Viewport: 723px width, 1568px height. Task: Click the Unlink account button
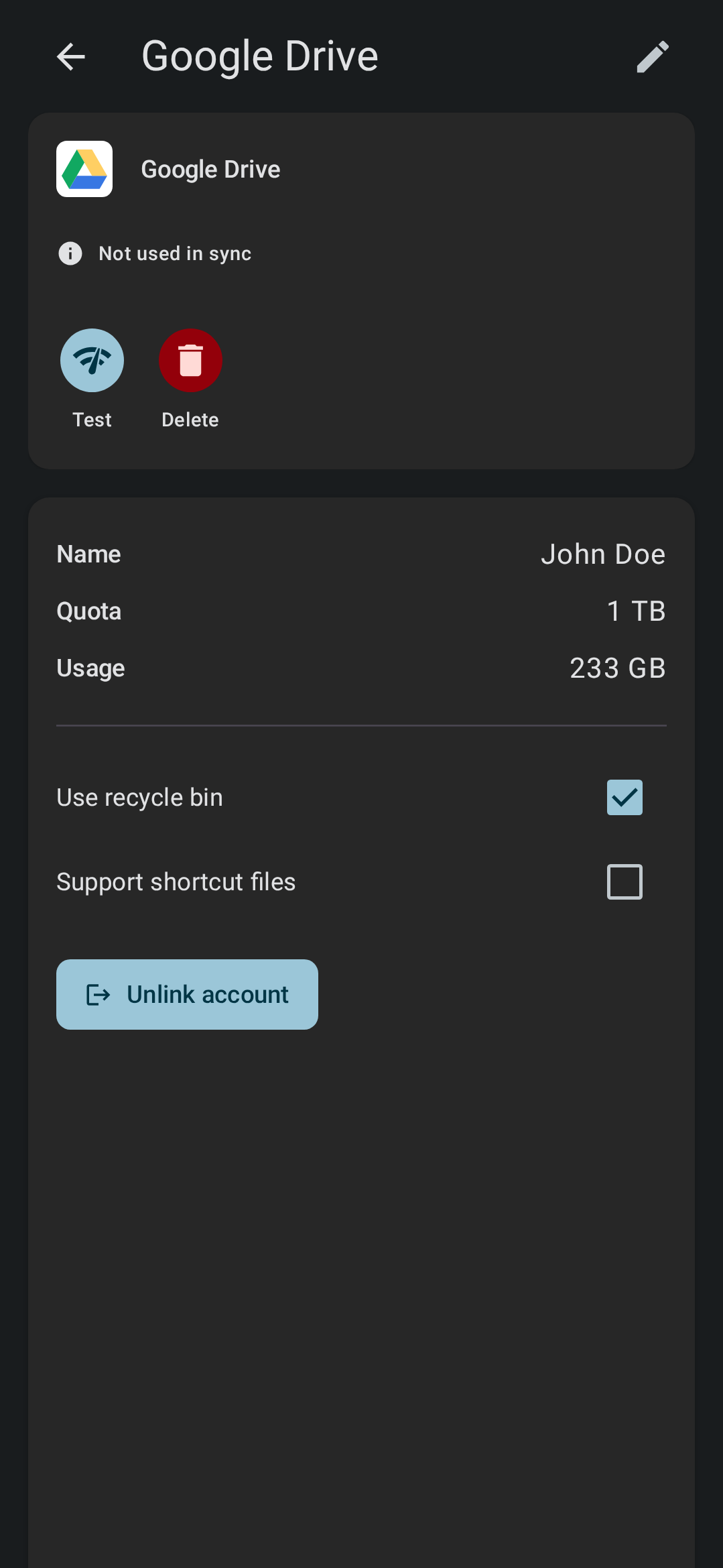tap(187, 994)
